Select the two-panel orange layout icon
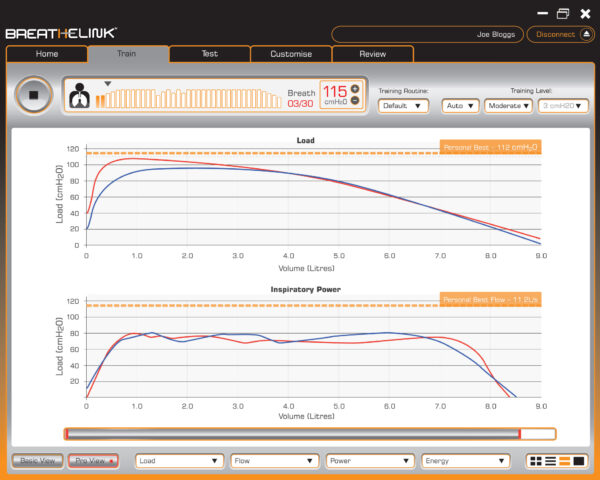 (564, 461)
